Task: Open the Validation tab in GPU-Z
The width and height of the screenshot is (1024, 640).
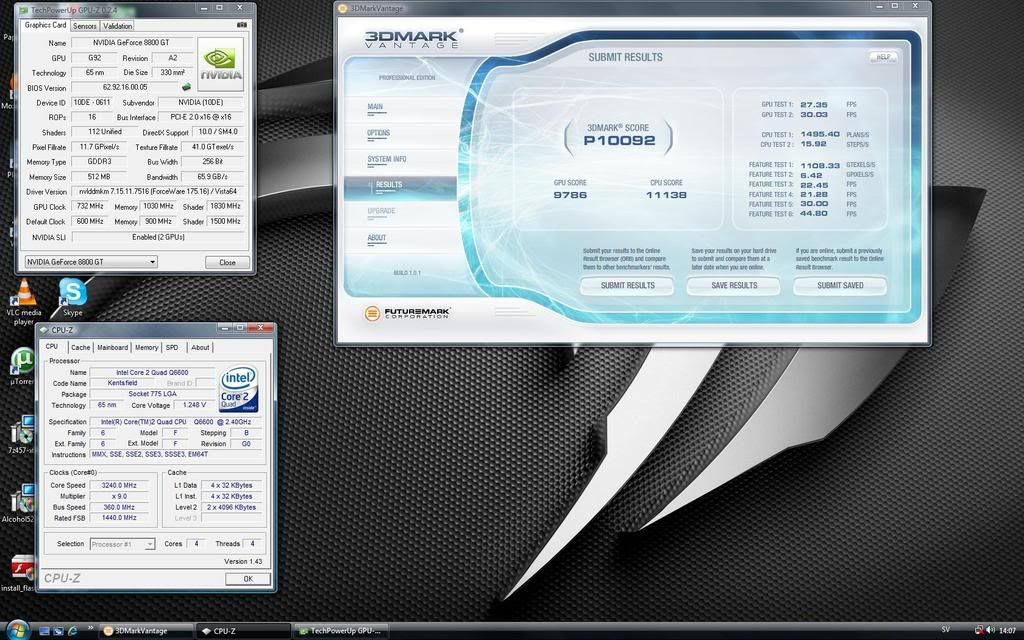Action: point(117,26)
